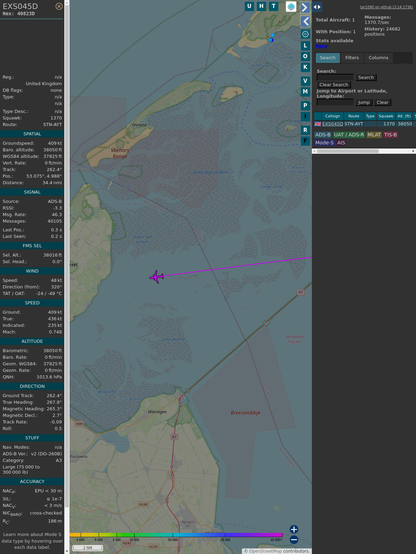416x554 pixels.
Task: Click the Jump to Airport input field
Action: pyautogui.click(x=335, y=102)
